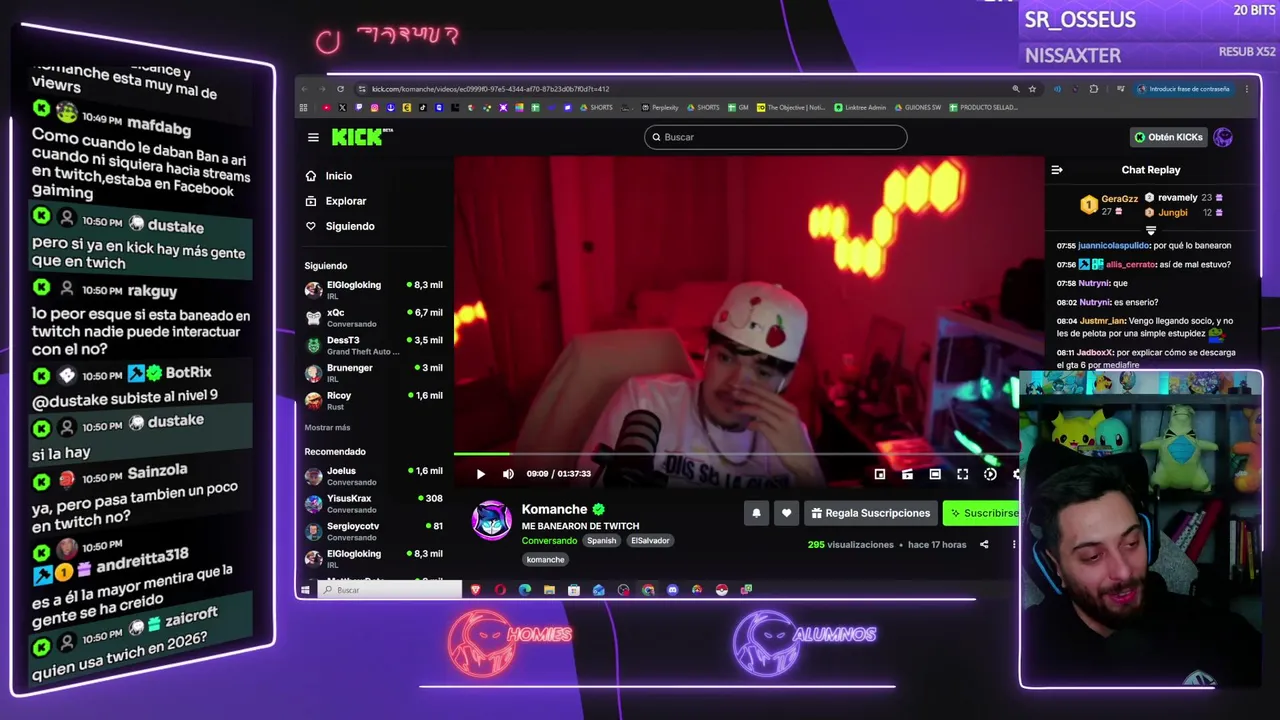This screenshot has width=1280, height=720.
Task: Select the Spanish tag
Action: click(x=601, y=541)
